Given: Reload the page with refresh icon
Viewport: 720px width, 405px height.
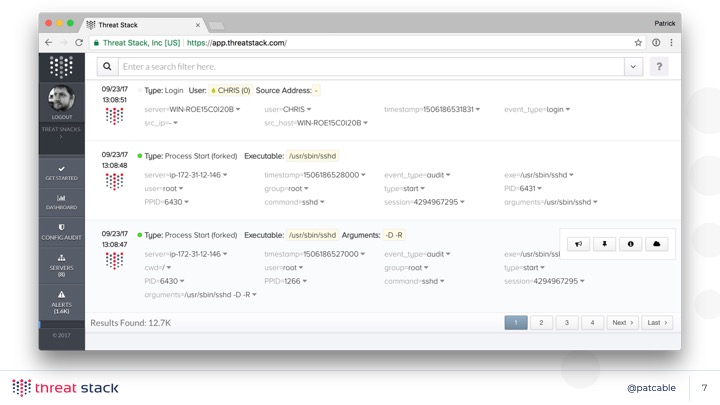Looking at the screenshot, I should pyautogui.click(x=79, y=43).
